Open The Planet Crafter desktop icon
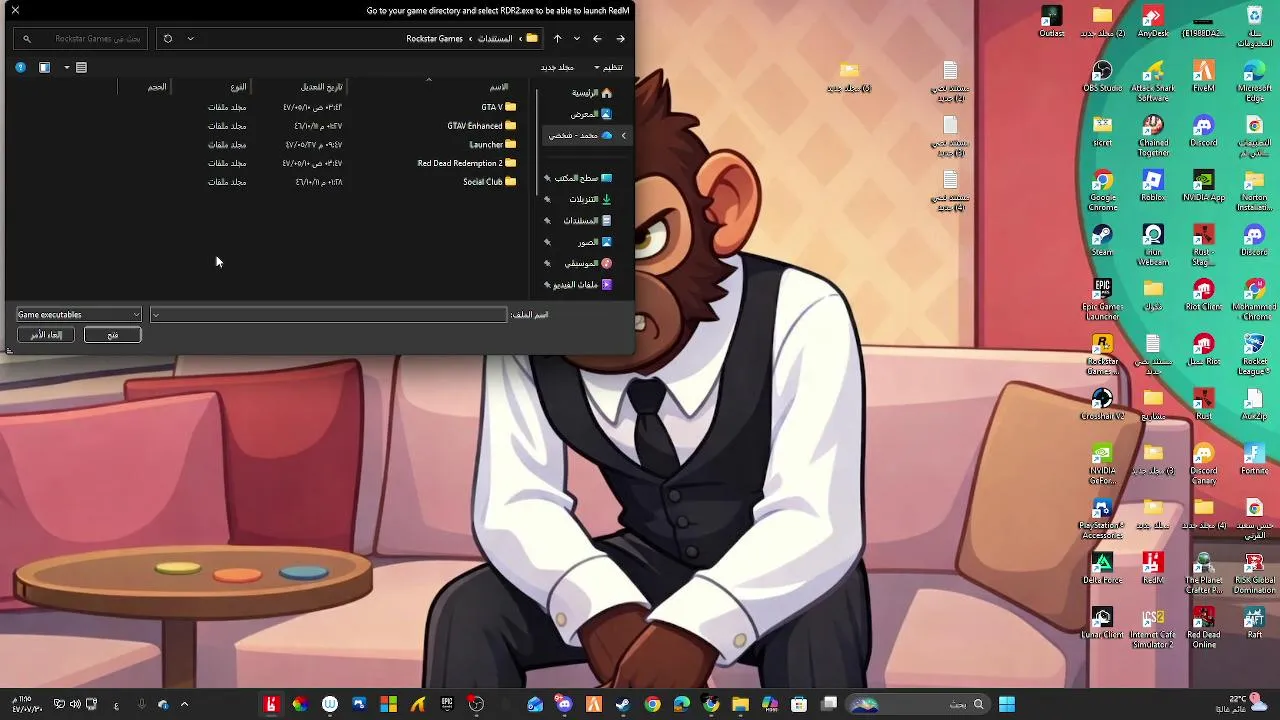Viewport: 1280px width, 720px height. [1203, 574]
